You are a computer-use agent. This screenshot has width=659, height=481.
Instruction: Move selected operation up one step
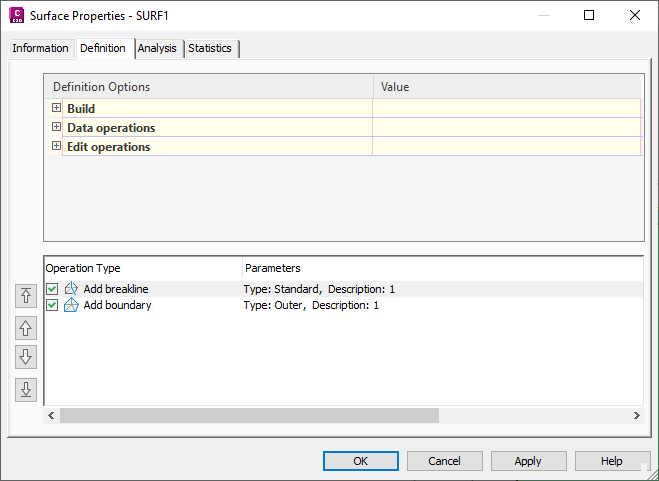pos(26,328)
